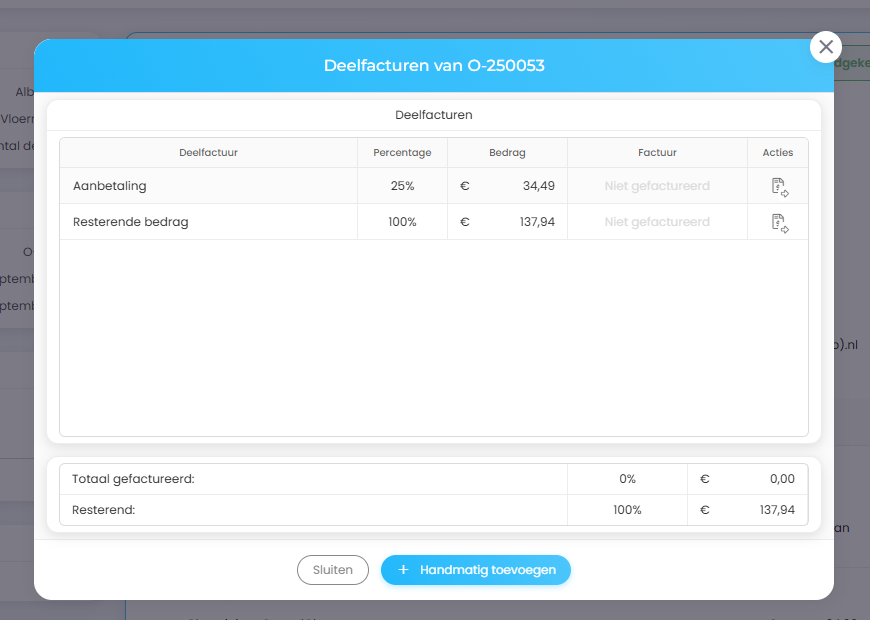The image size is (870, 620).
Task: Select the Resterende bedrag row name
Action: tap(130, 222)
